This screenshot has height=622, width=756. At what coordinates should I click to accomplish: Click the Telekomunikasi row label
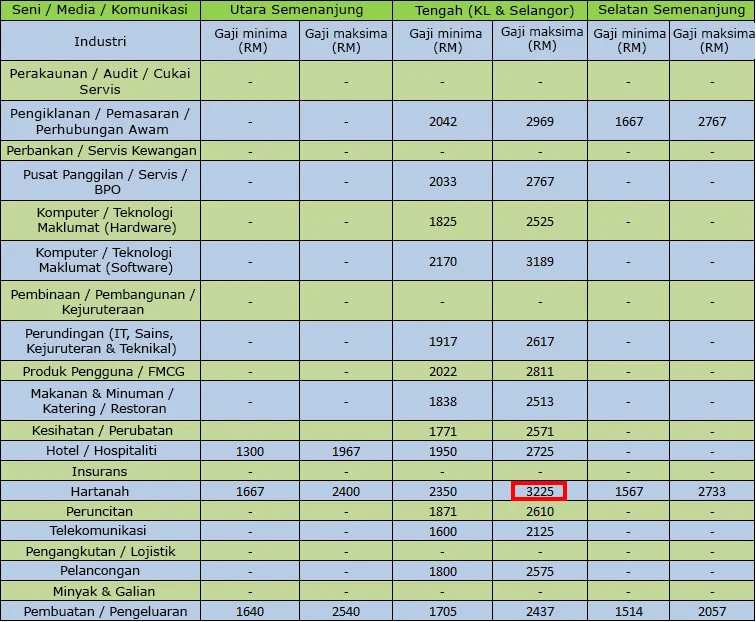100,531
